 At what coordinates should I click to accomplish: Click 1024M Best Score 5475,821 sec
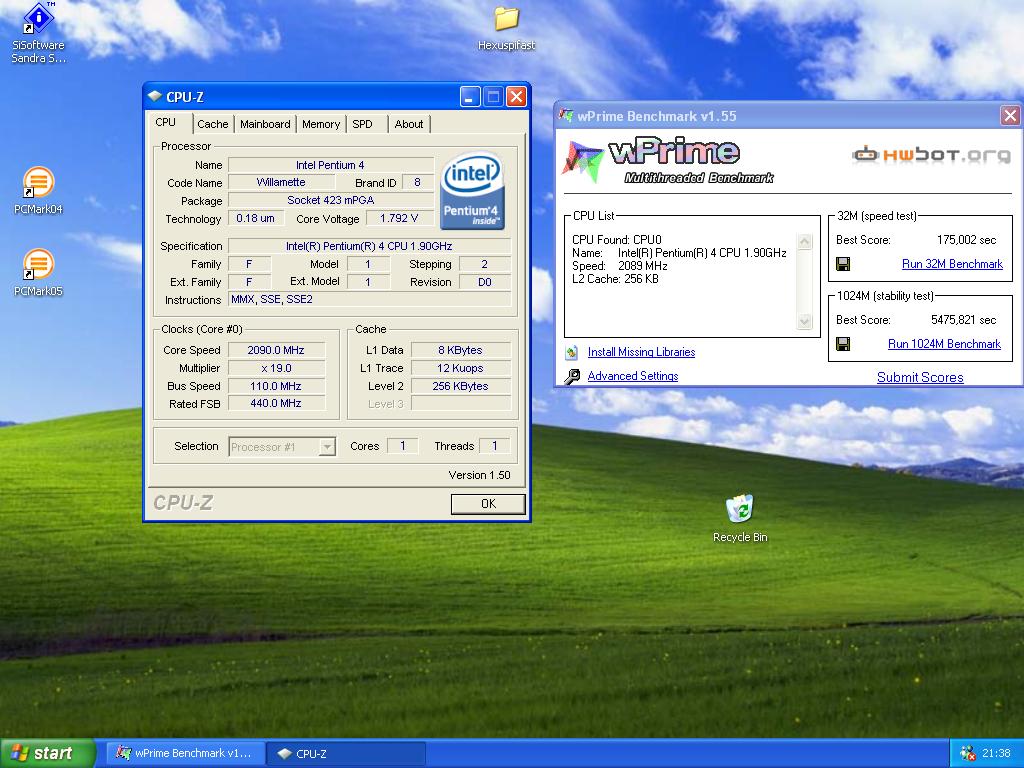click(963, 320)
